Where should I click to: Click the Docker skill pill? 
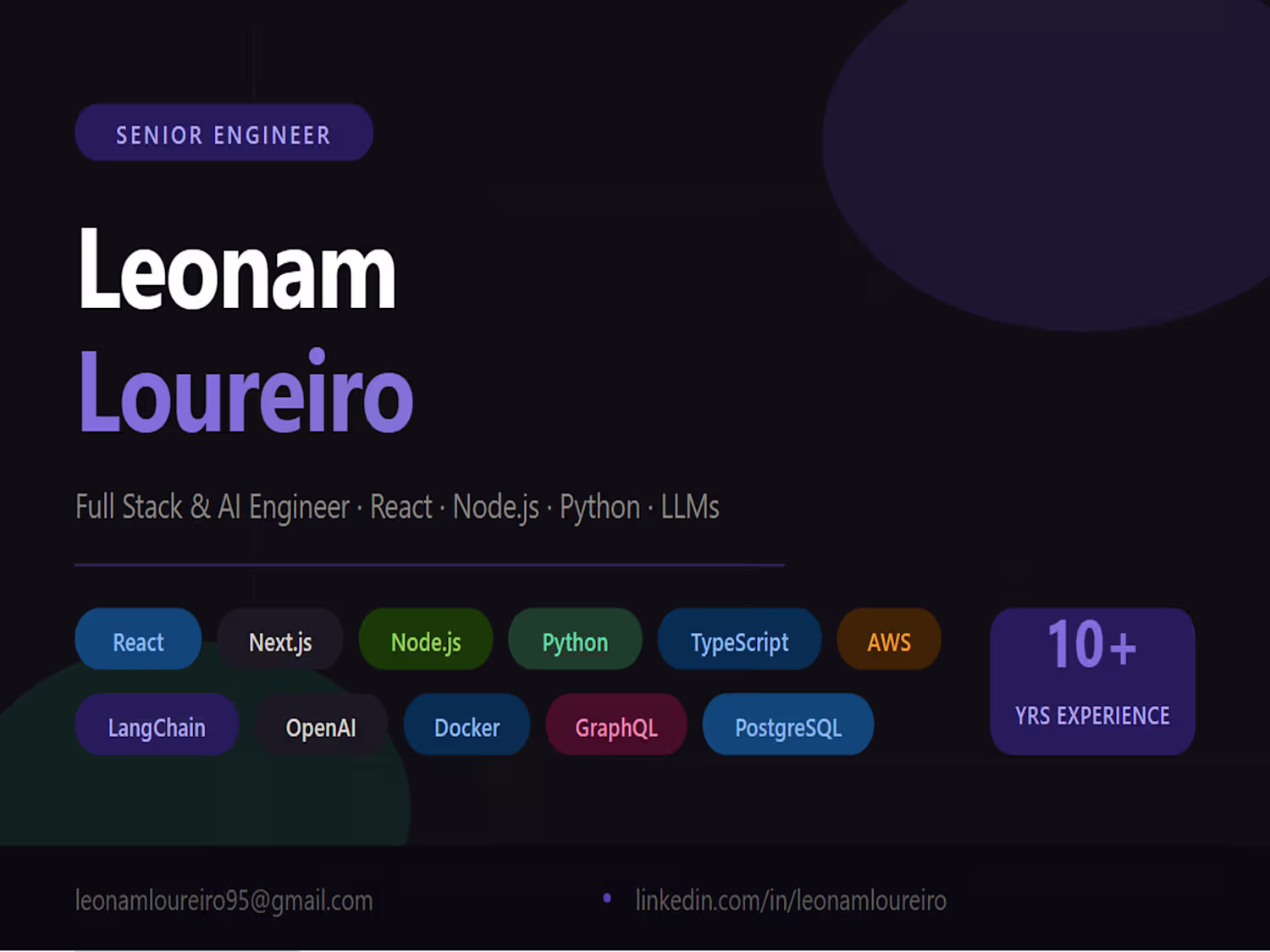click(467, 725)
